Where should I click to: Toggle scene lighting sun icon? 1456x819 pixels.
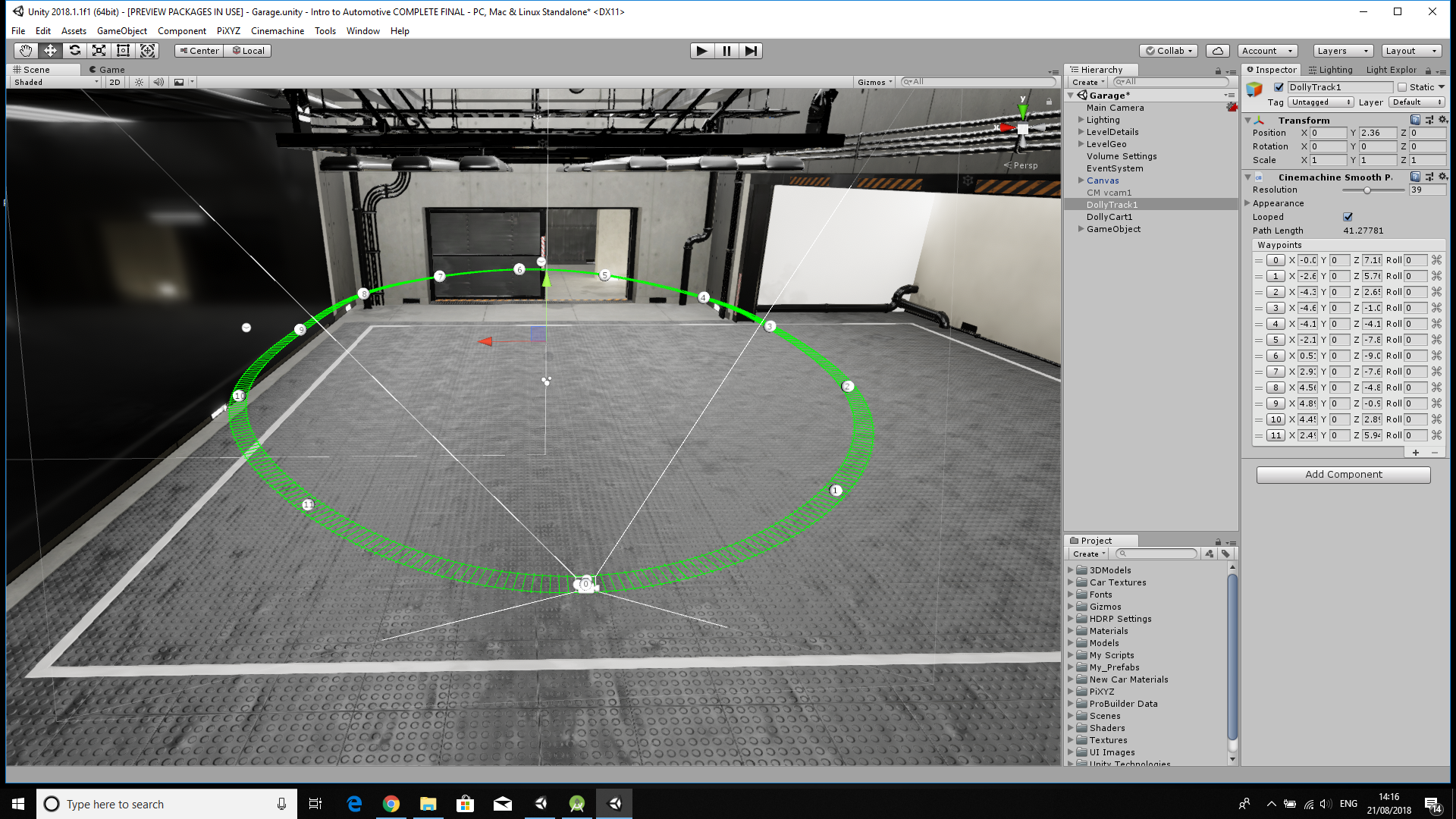coord(139,82)
